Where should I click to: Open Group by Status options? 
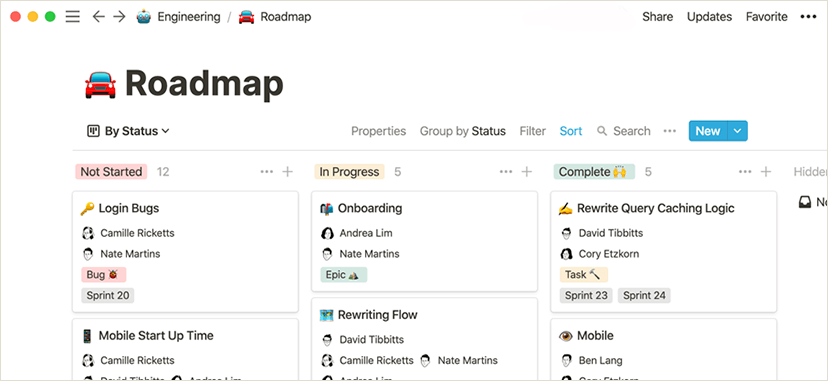(x=463, y=131)
